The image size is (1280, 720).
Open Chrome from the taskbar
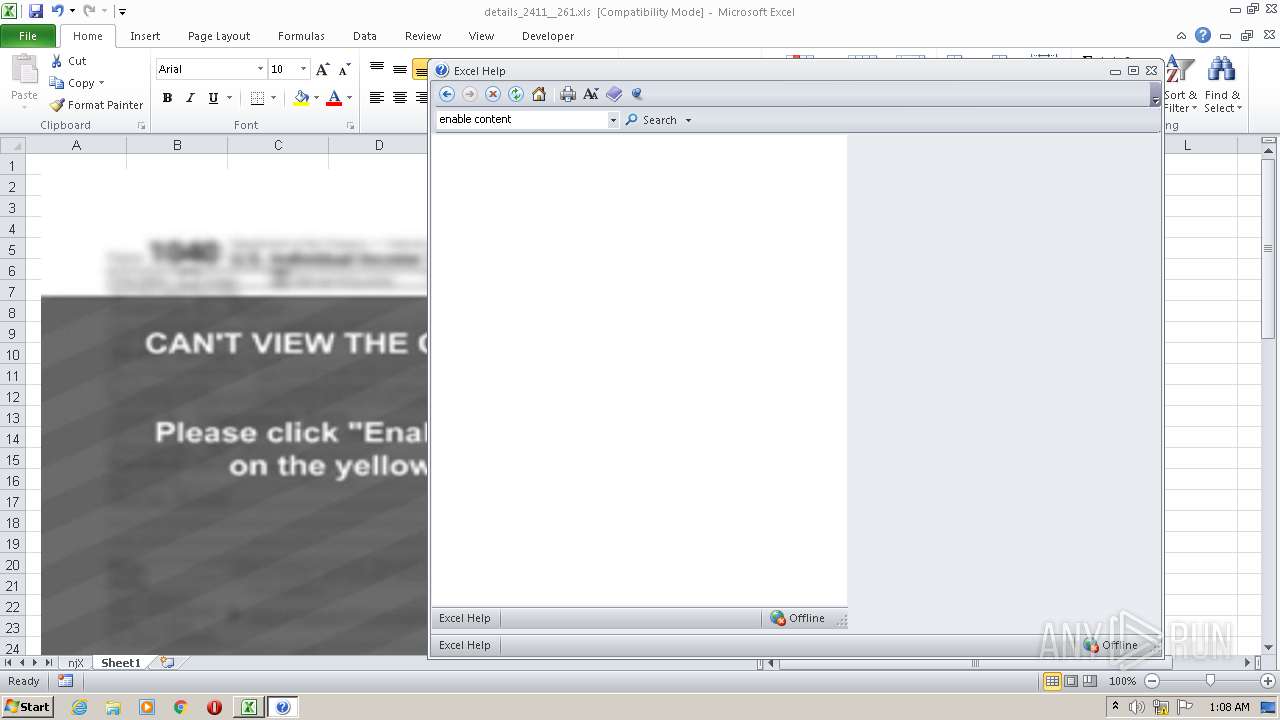pyautogui.click(x=181, y=707)
